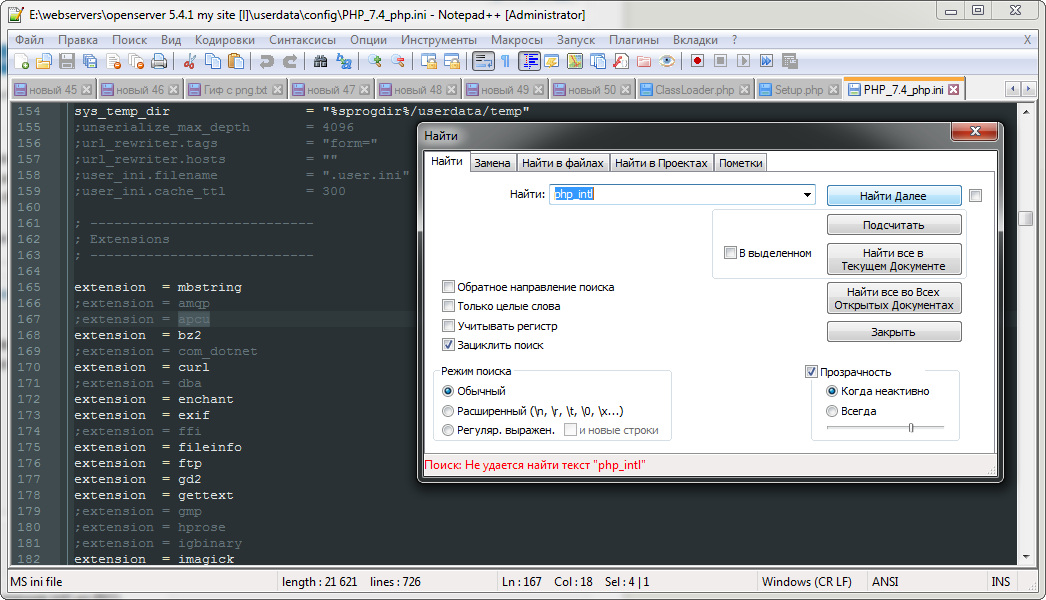Image resolution: width=1046 pixels, height=600 pixels.
Task: Enable the 'Только целые слова' checkbox
Action: click(x=449, y=306)
